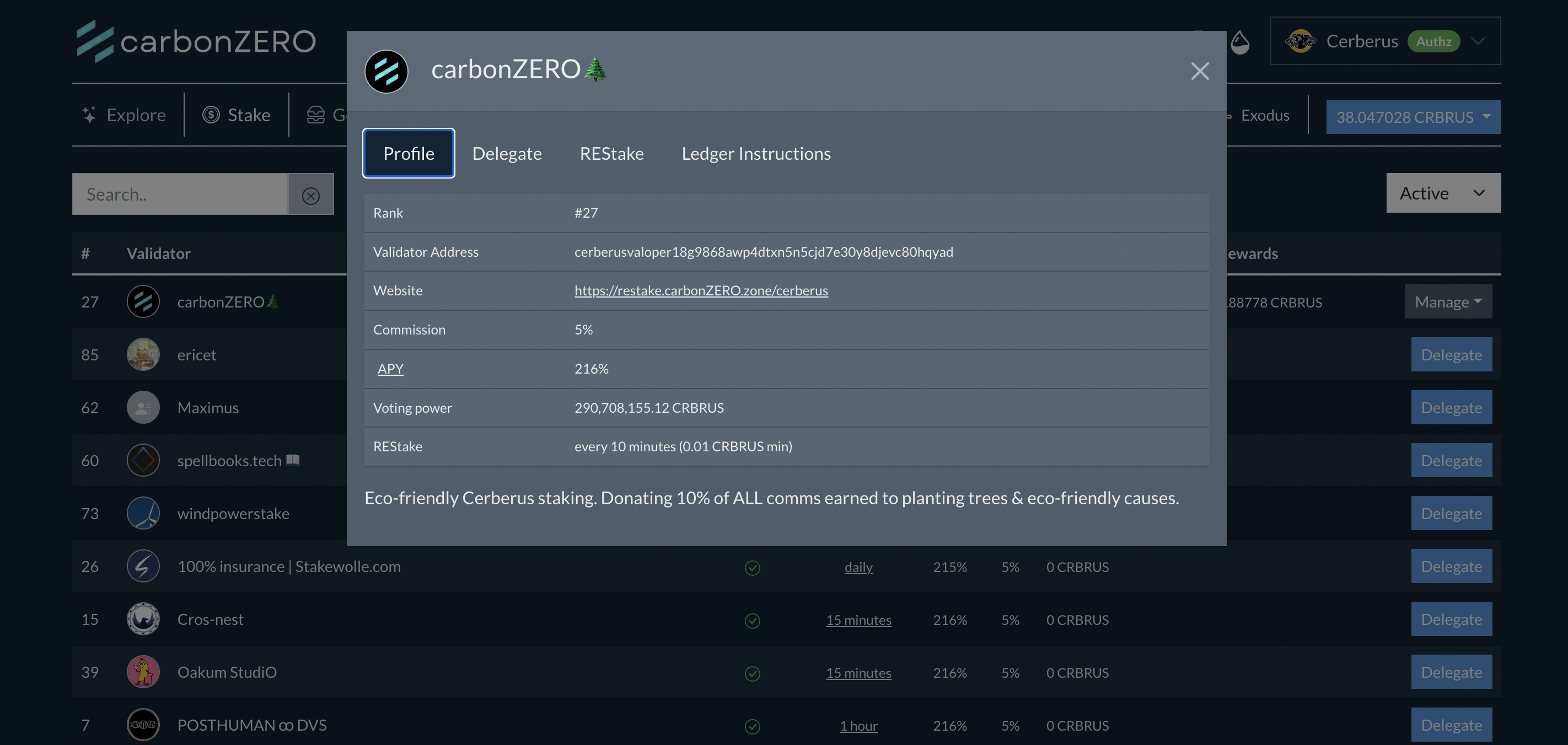
Task: Click the spellbooks.tech validator avatar
Action: pos(143,460)
